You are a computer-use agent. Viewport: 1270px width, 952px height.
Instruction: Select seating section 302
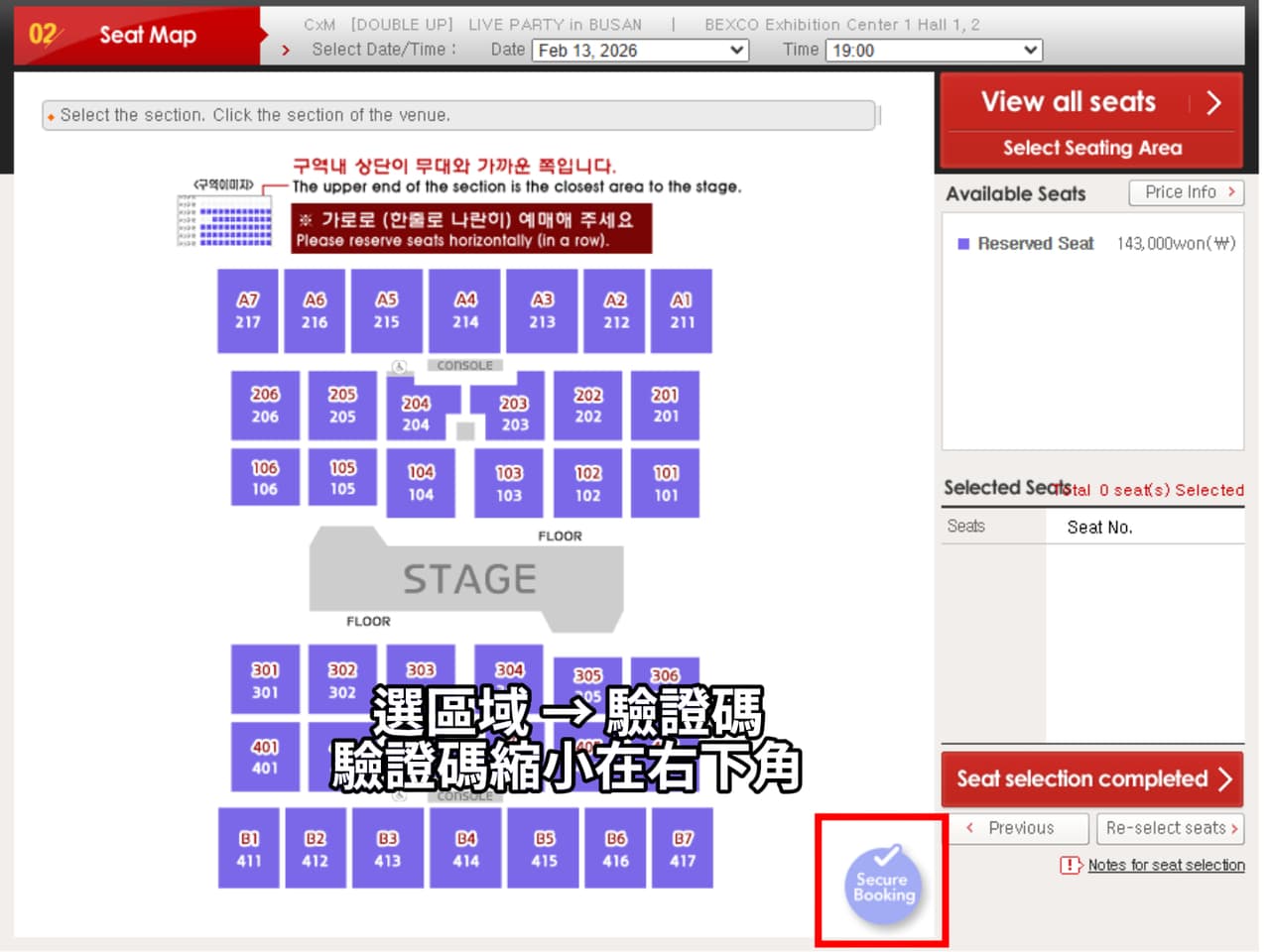click(x=342, y=679)
